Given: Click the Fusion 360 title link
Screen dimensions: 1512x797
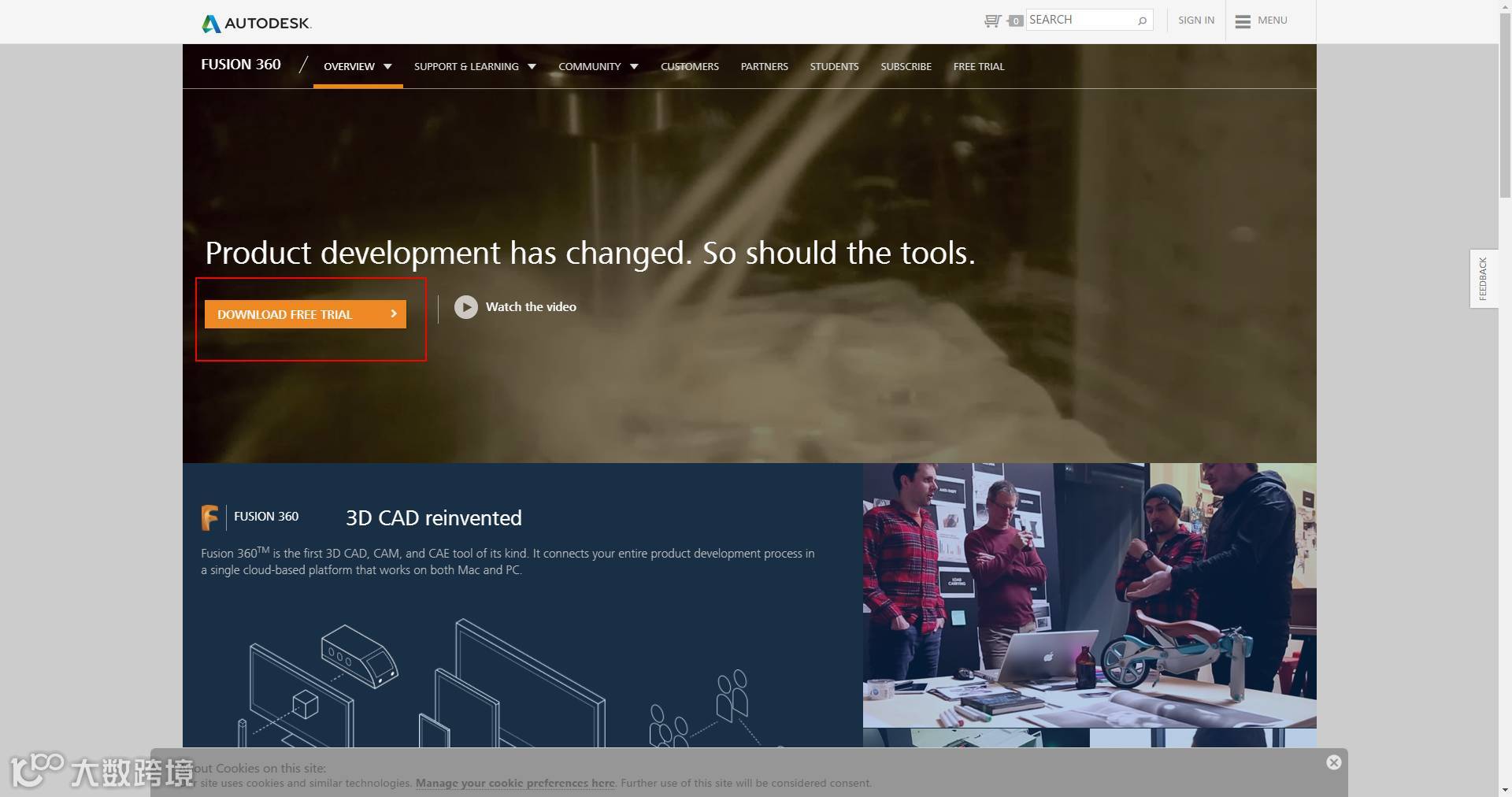Looking at the screenshot, I should coord(241,65).
